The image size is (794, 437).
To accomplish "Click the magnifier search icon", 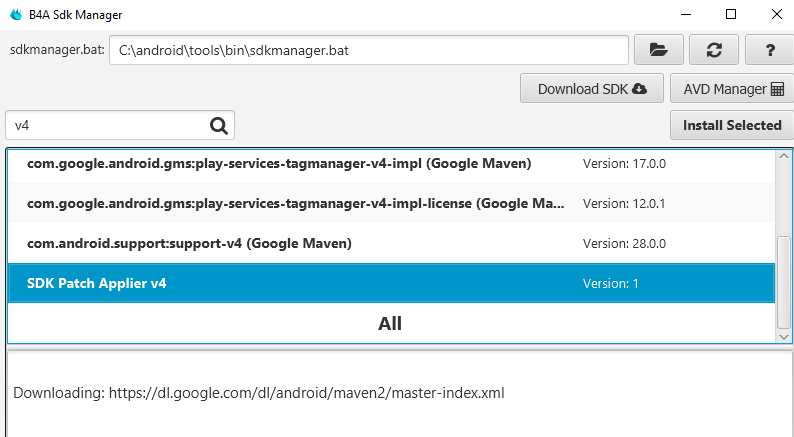I will tap(219, 125).
